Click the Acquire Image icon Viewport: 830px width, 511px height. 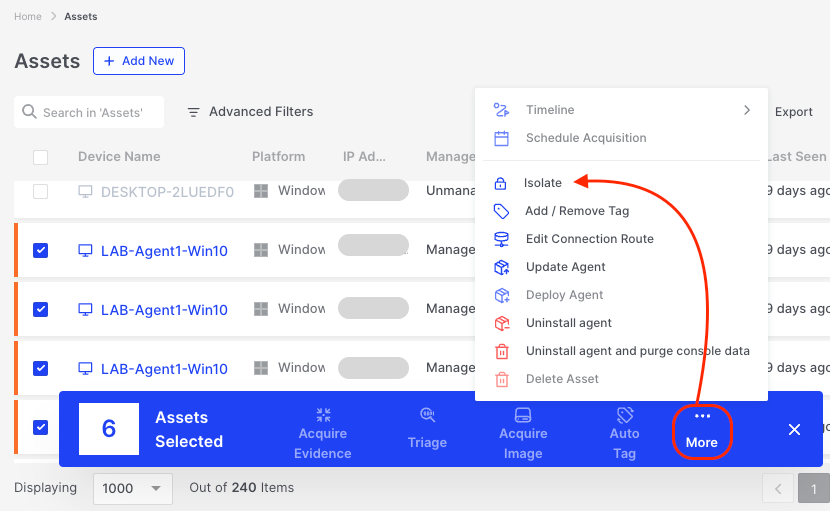(523, 414)
